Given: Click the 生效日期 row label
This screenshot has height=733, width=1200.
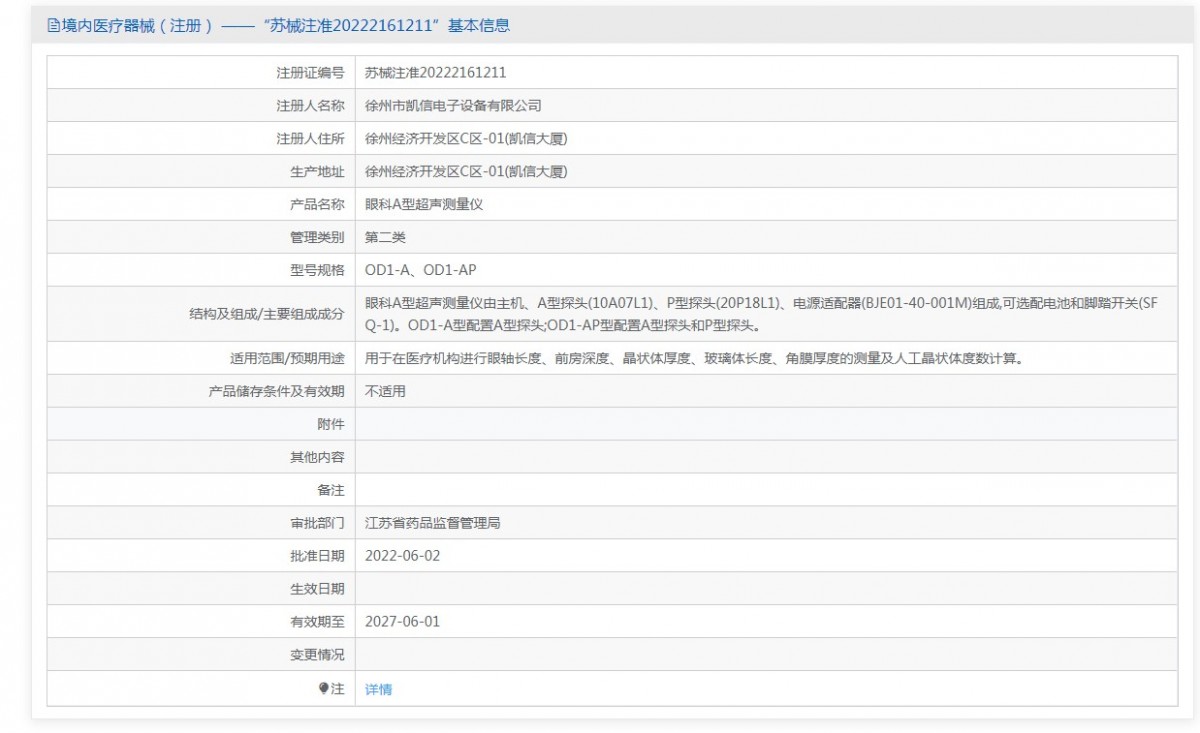Looking at the screenshot, I should click(x=317, y=589).
